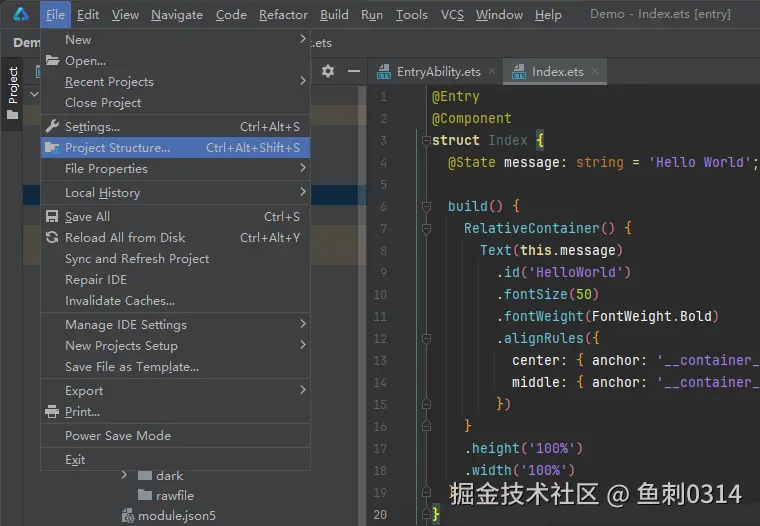
Task: Select Project Structure... menu entry
Action: pyautogui.click(x=175, y=147)
